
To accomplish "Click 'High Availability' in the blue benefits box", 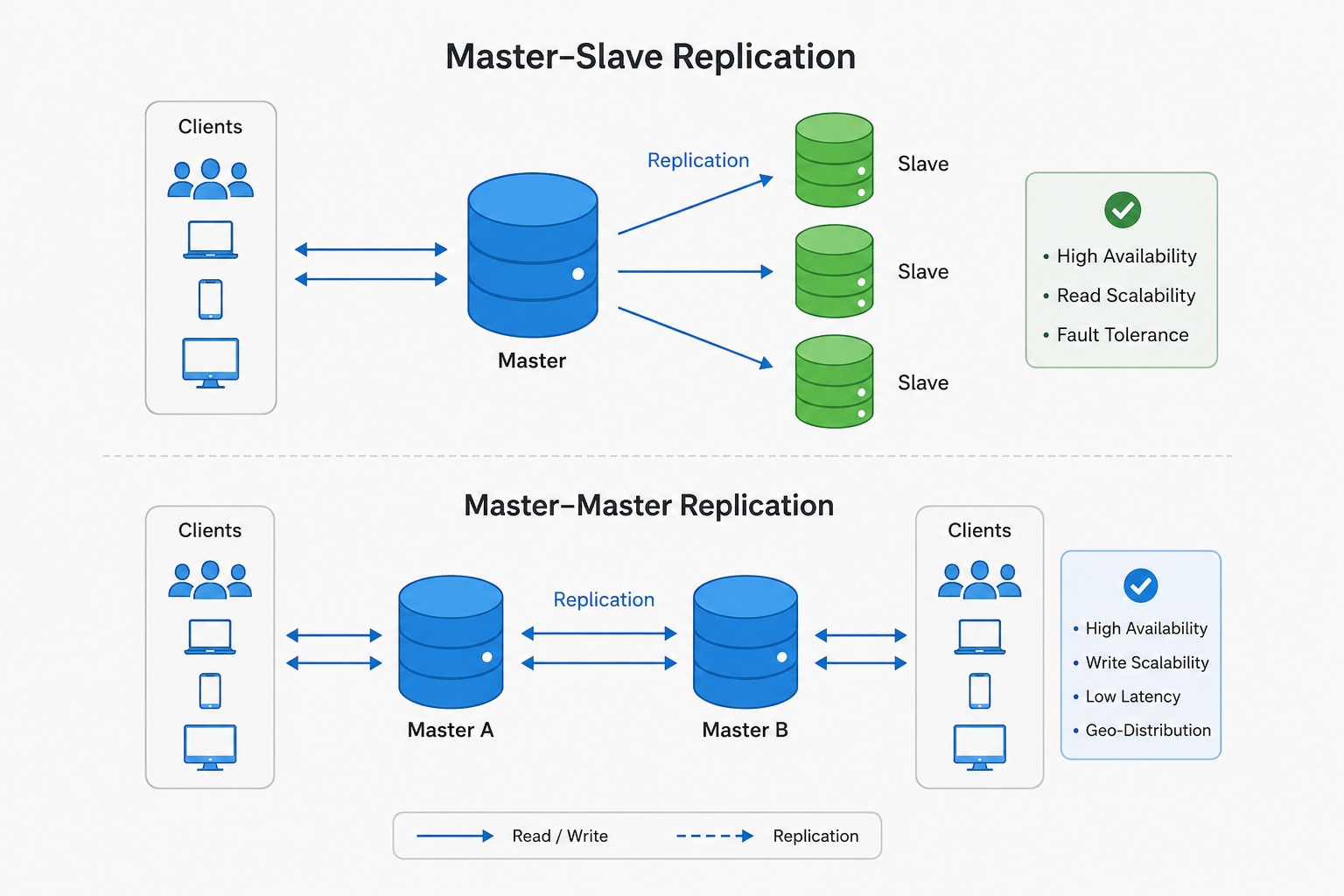I will tap(1146, 628).
